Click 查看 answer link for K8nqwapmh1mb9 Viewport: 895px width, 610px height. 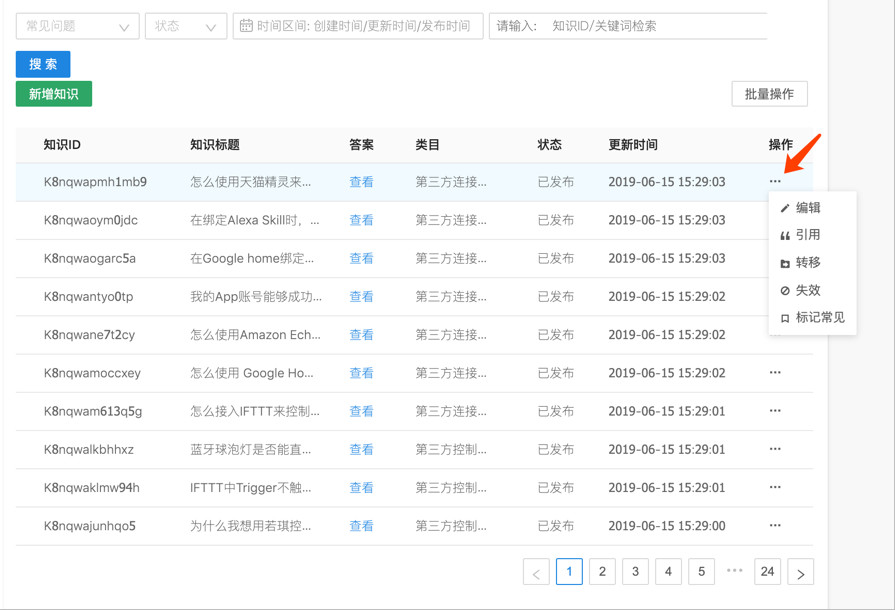(361, 182)
